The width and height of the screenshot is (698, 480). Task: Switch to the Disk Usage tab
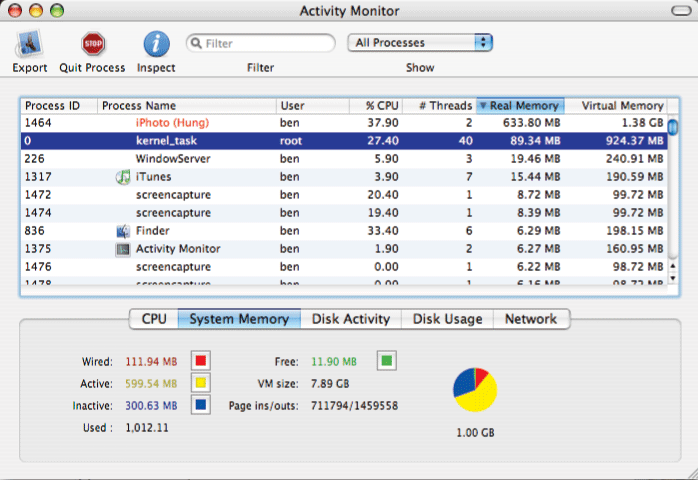tap(447, 319)
